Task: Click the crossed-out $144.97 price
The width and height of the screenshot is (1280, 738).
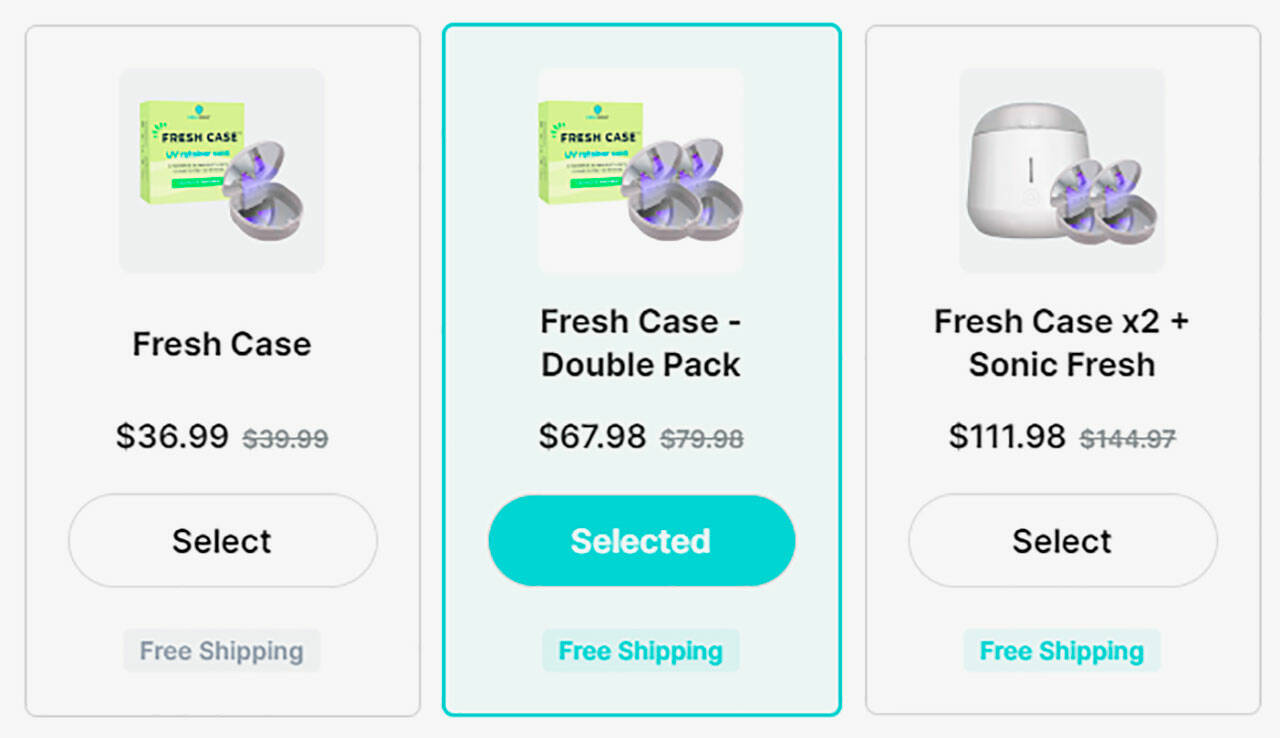Action: tap(1127, 438)
